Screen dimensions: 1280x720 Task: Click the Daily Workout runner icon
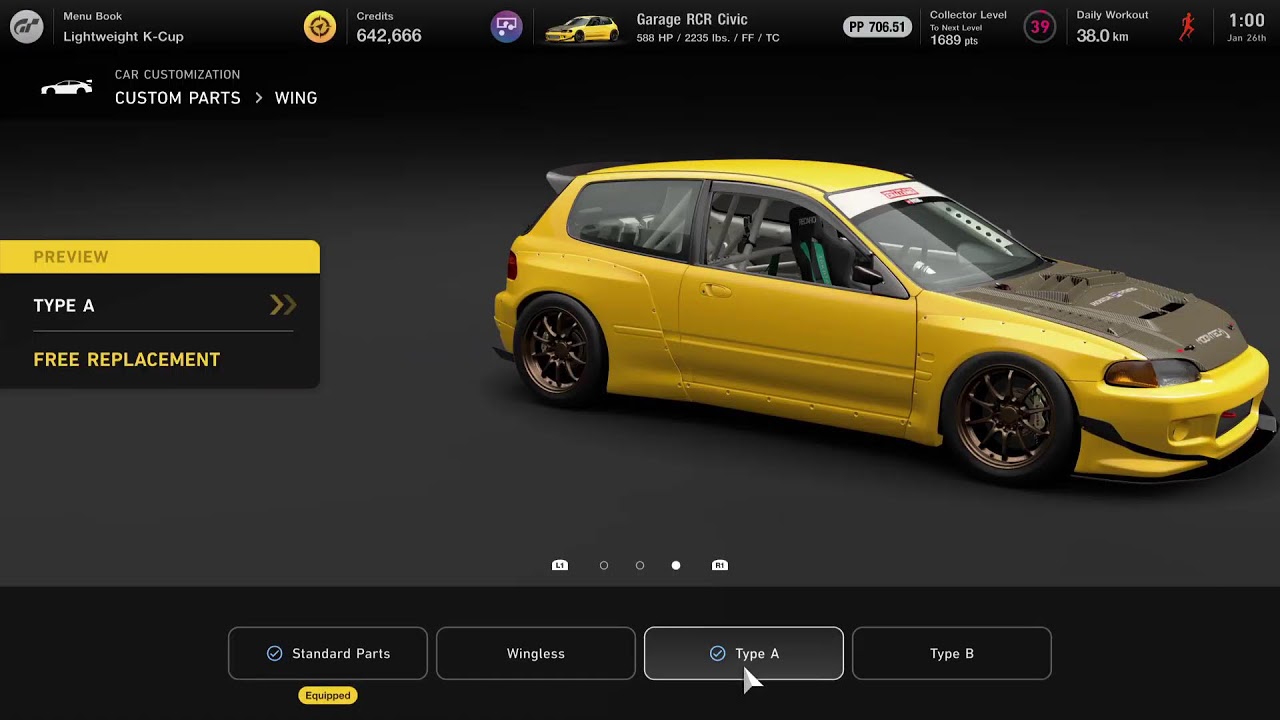pos(1187,27)
